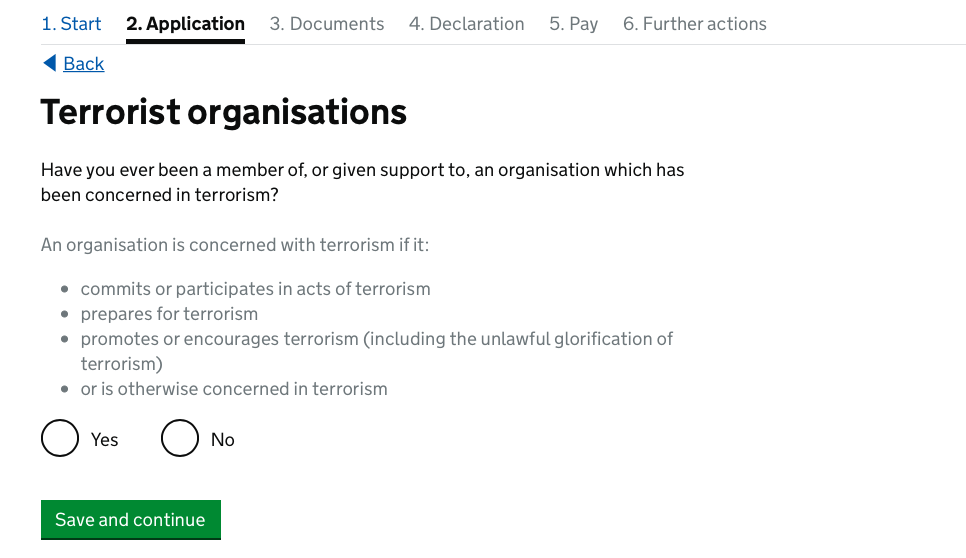Select the '2. Application' step tab
The height and width of the screenshot is (558, 966).
[185, 24]
